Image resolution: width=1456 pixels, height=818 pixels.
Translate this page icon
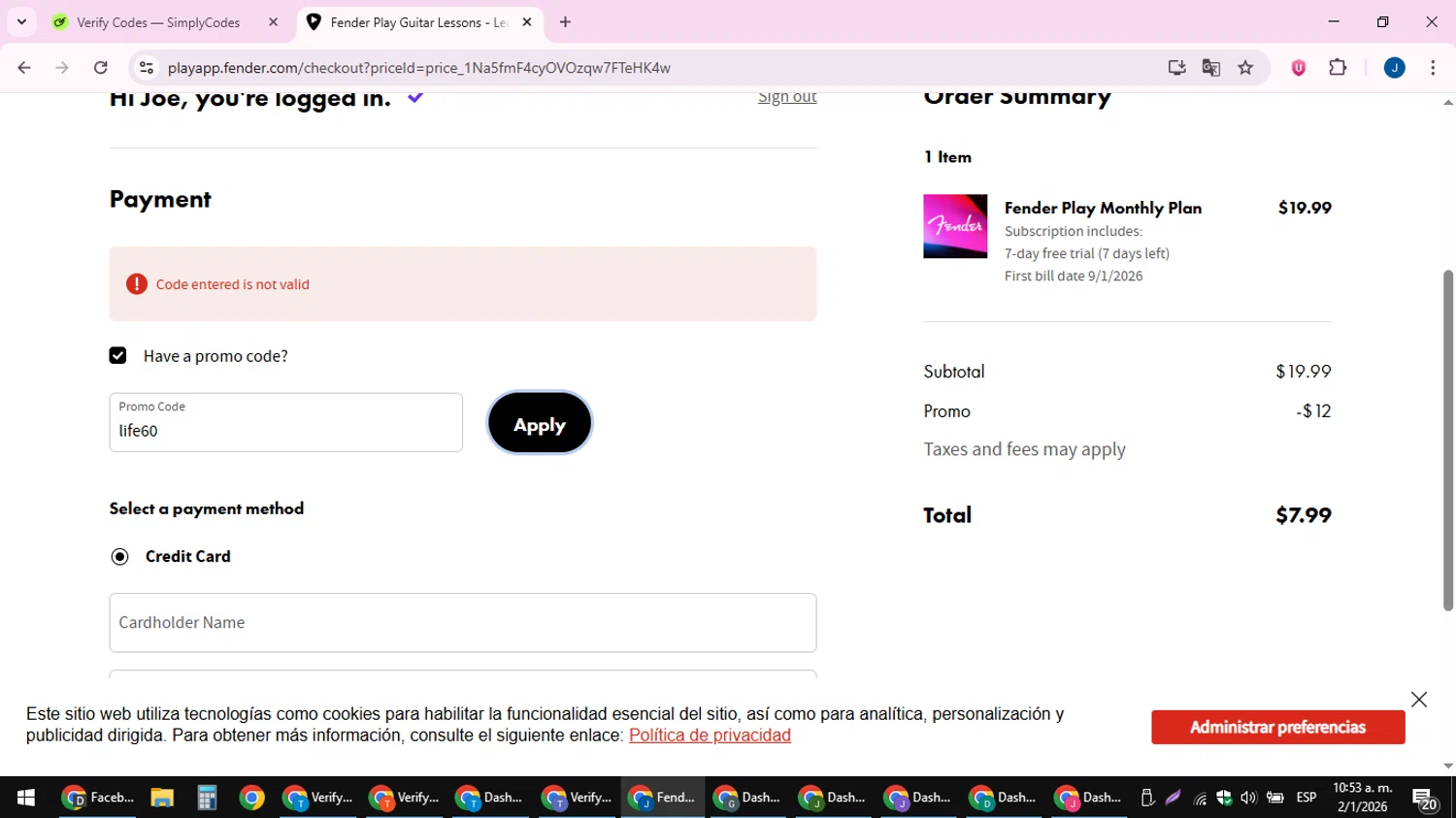click(x=1210, y=68)
